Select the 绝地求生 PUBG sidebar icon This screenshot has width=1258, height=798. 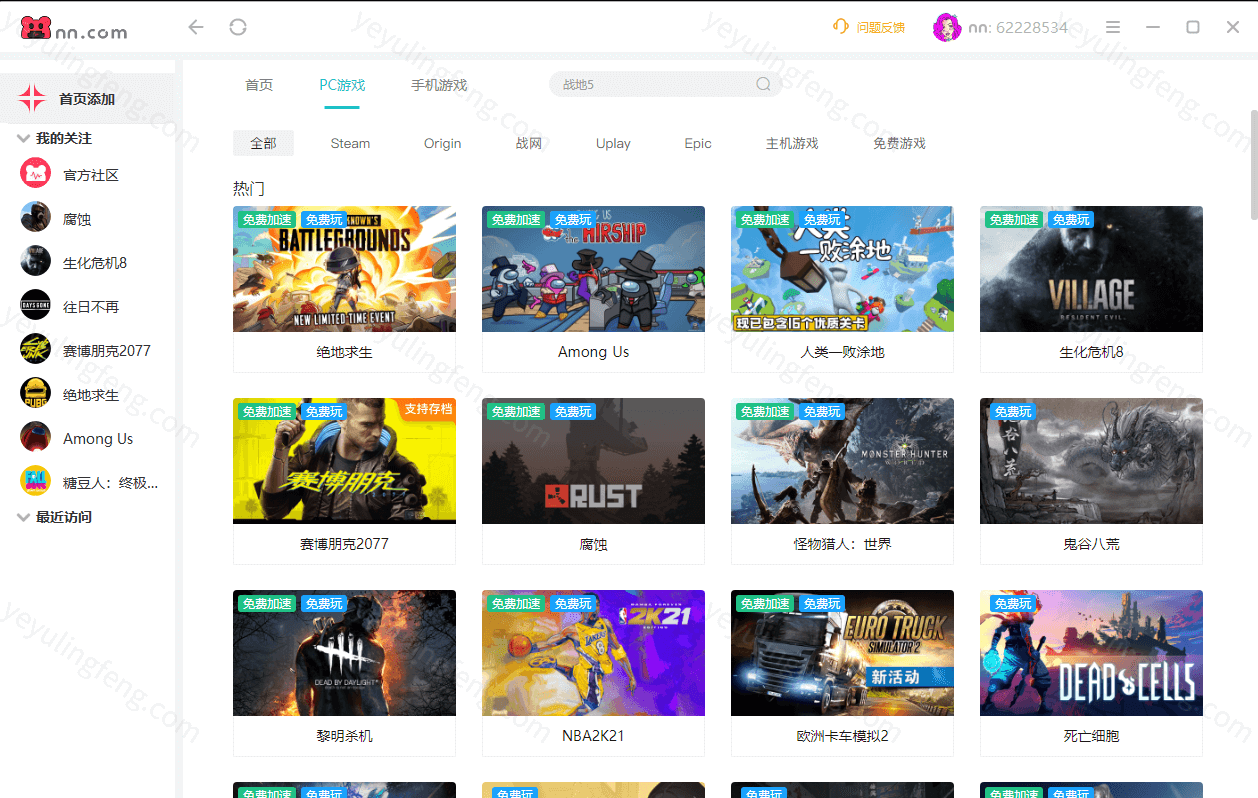coord(36,395)
